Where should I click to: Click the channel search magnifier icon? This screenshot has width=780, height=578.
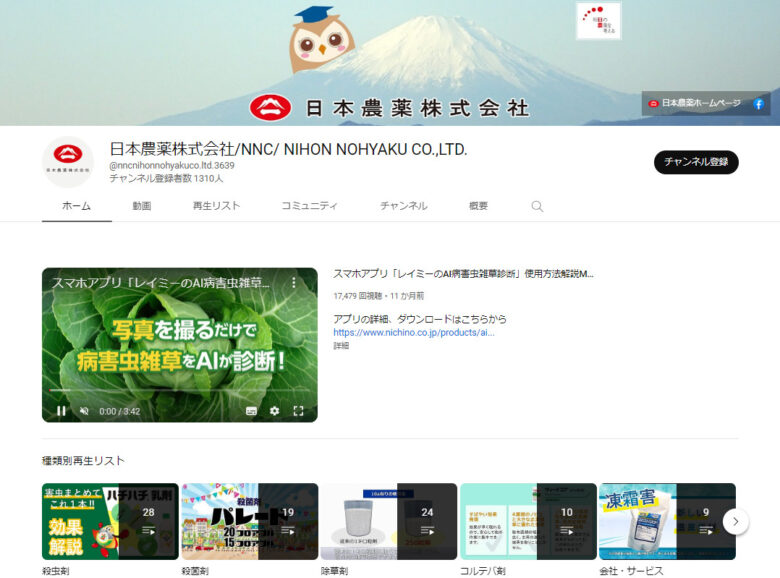point(537,206)
